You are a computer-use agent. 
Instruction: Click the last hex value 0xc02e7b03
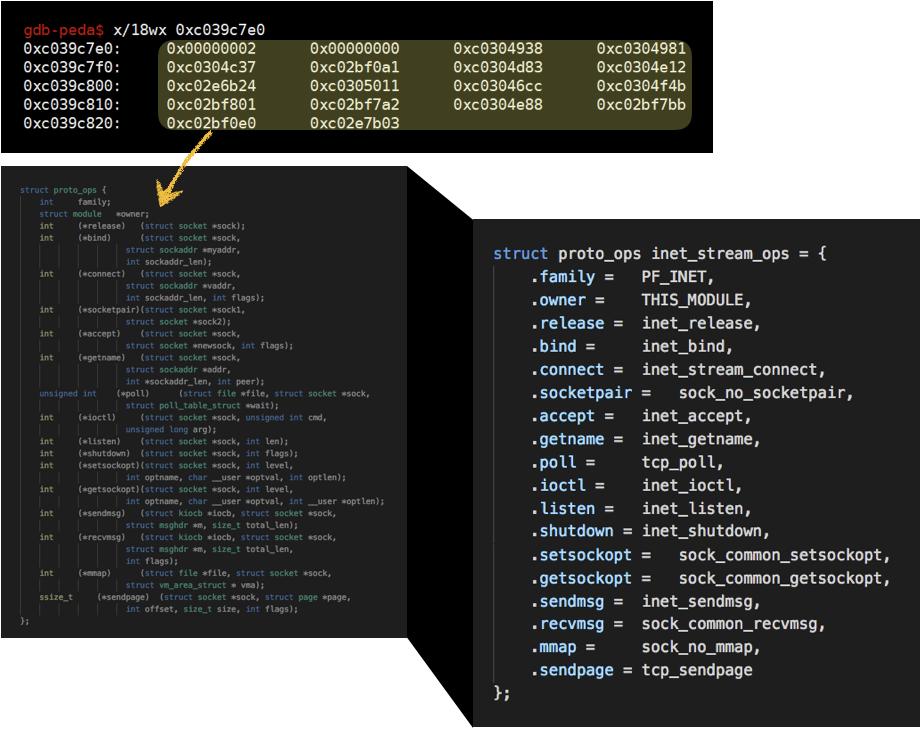pos(354,123)
